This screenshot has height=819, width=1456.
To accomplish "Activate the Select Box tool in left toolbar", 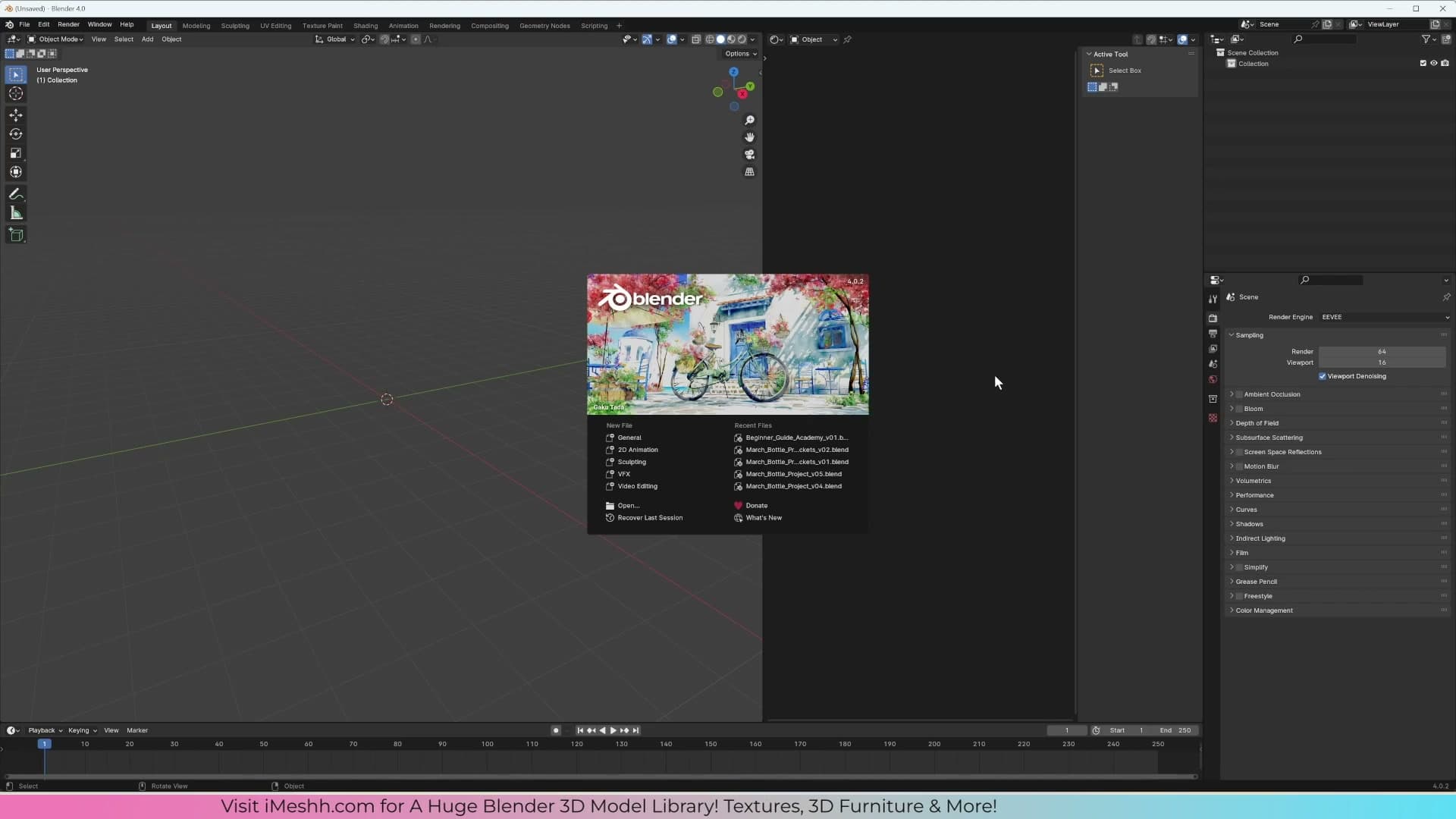I will [16, 74].
